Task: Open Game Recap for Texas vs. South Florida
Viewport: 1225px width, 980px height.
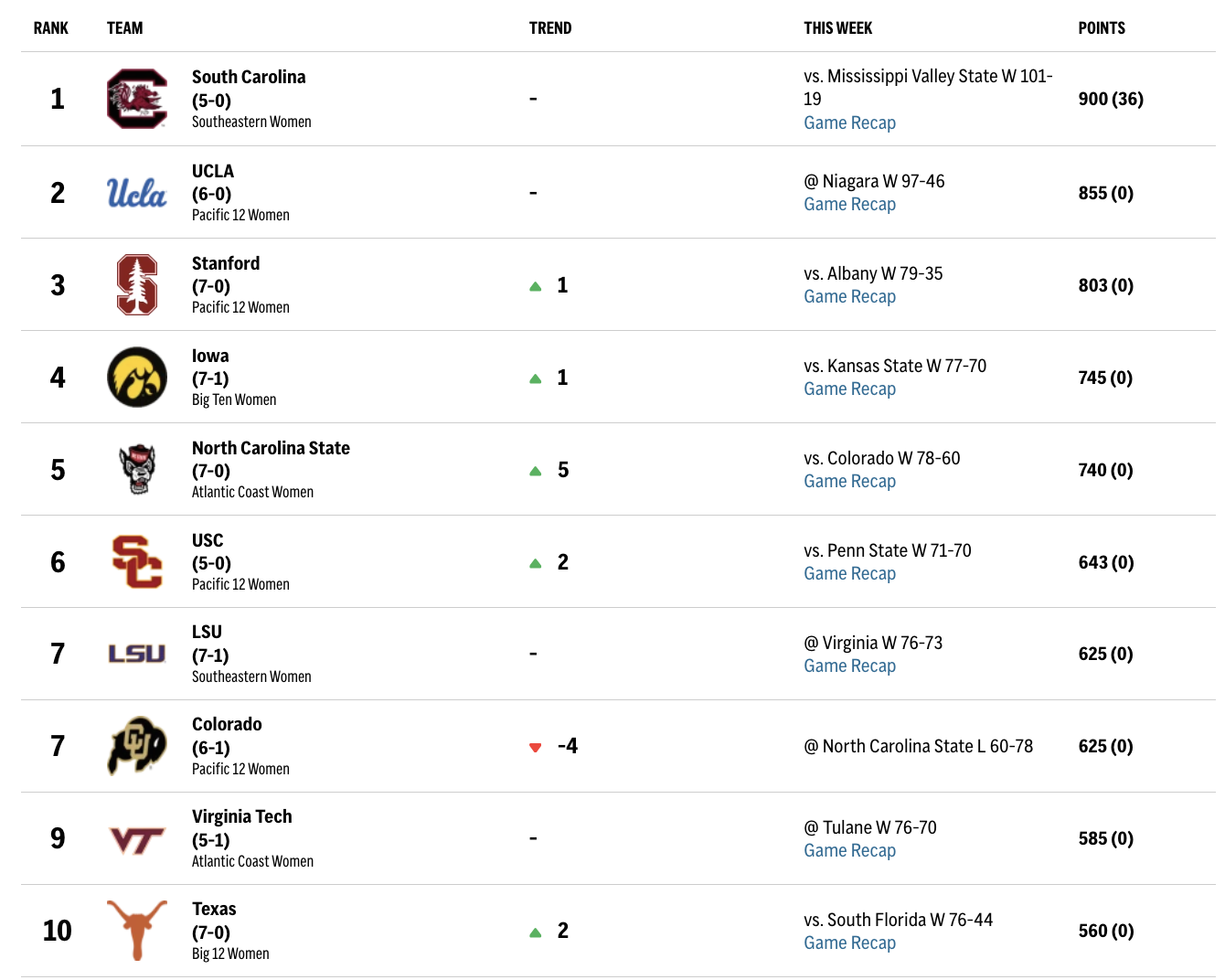Action: (849, 943)
